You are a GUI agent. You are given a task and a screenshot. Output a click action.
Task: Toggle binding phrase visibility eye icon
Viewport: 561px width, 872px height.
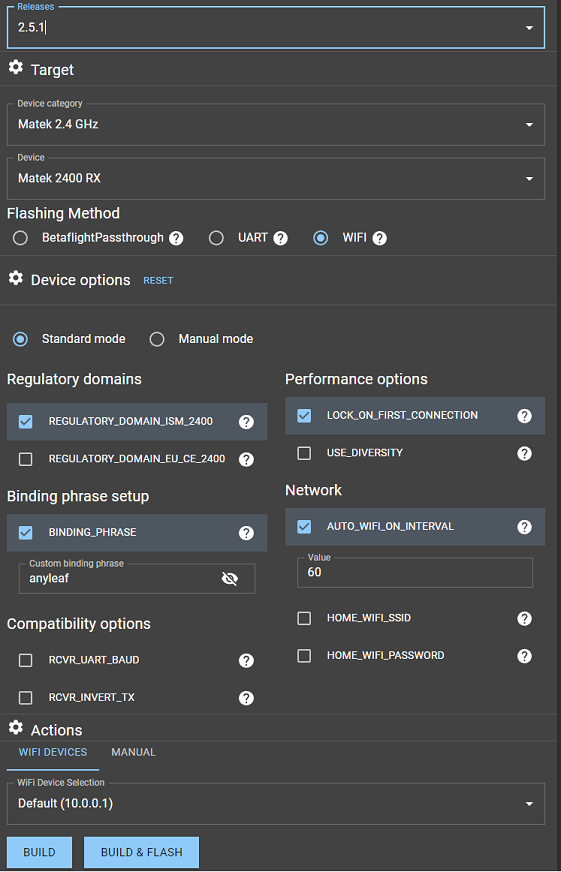[x=230, y=579]
